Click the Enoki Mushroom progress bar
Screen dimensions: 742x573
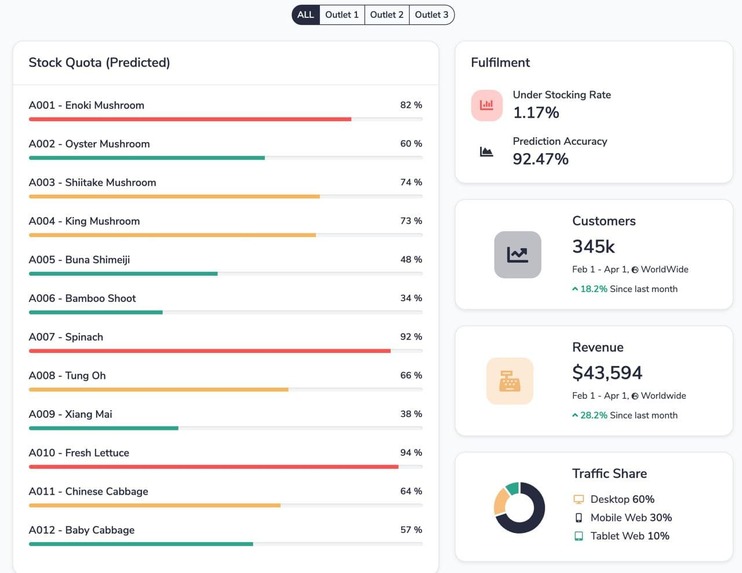click(x=226, y=119)
